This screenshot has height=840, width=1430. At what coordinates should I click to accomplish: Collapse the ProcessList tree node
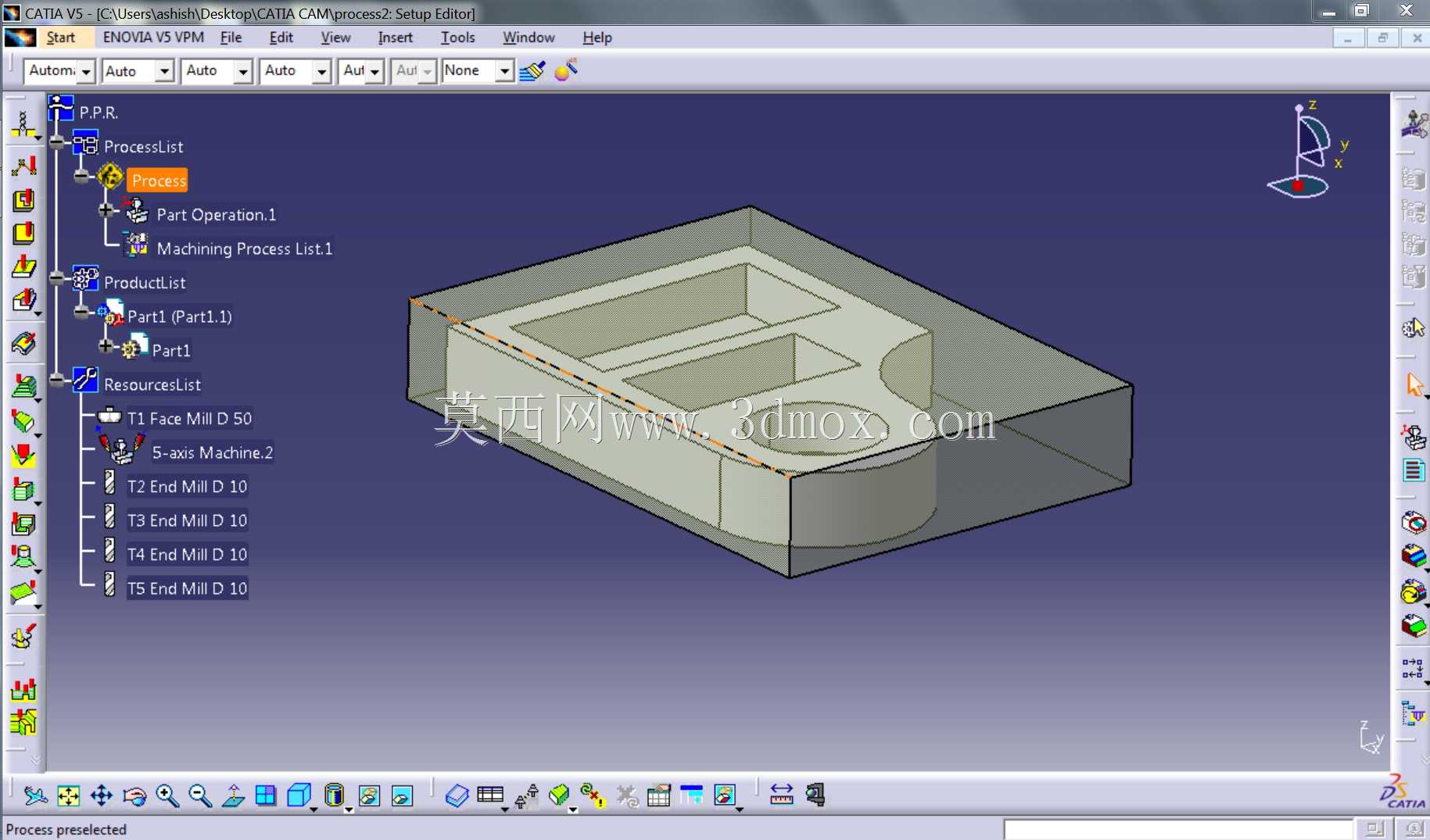pyautogui.click(x=57, y=142)
